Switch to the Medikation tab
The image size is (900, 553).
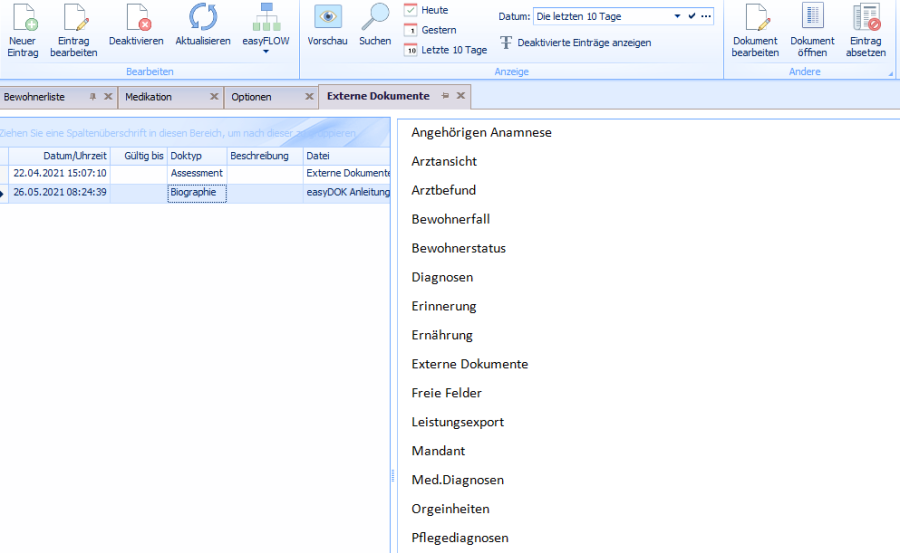pos(149,97)
